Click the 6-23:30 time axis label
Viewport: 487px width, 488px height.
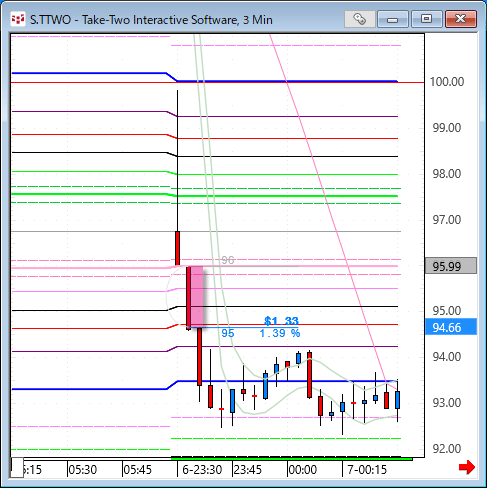point(202,470)
